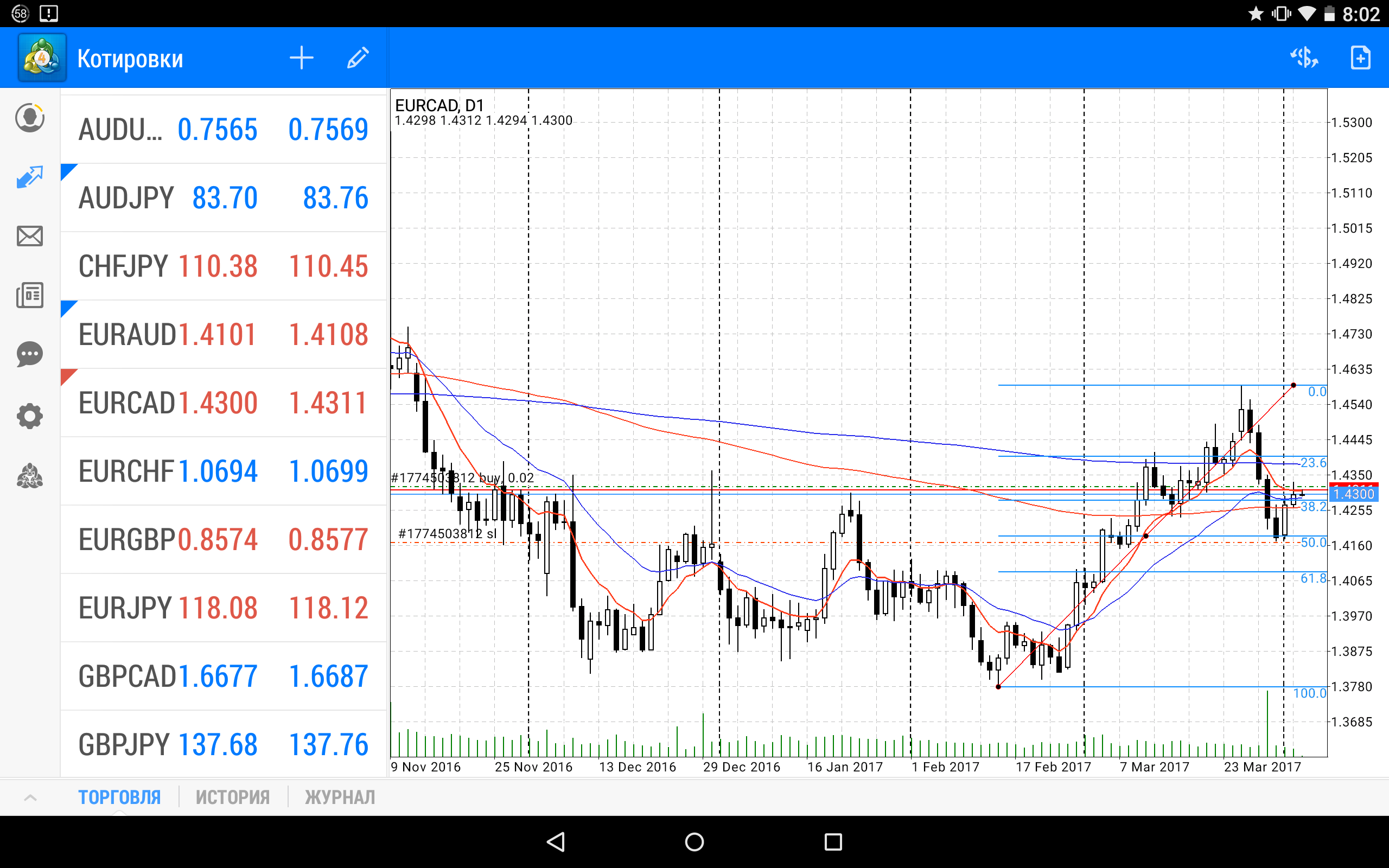
Task: Tap the 1 Feb 2017 date label
Action: [x=945, y=767]
